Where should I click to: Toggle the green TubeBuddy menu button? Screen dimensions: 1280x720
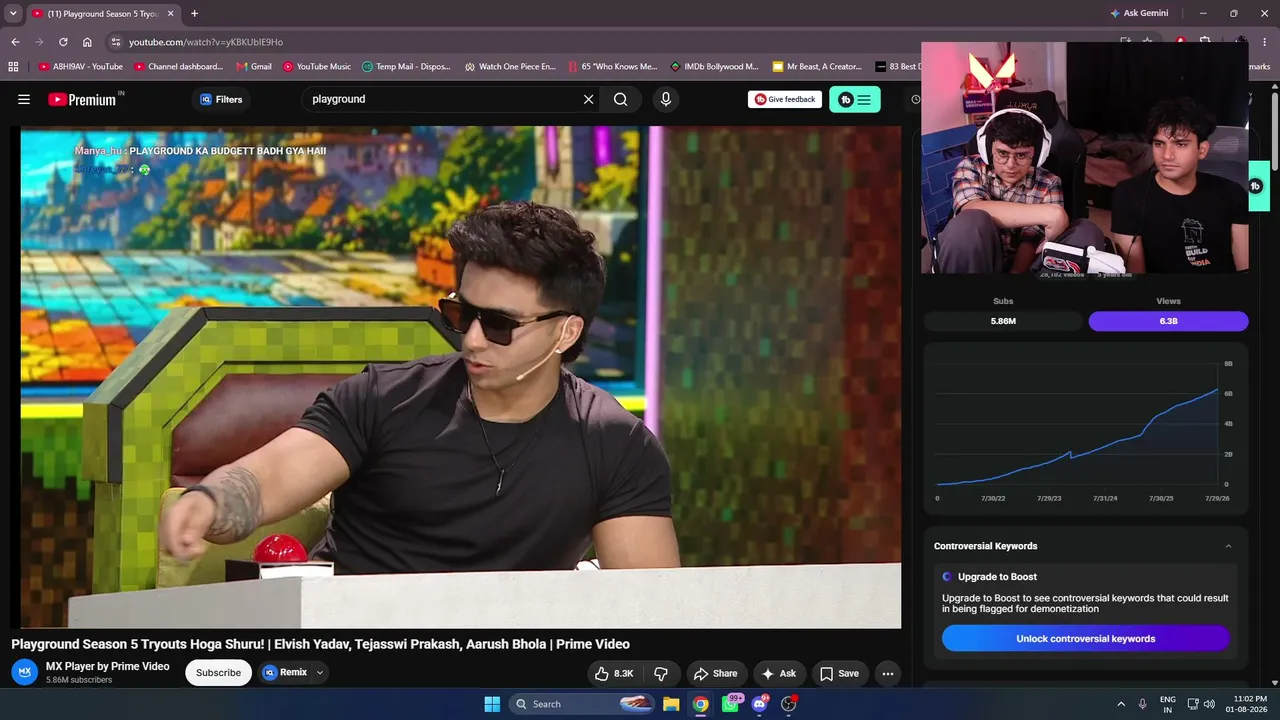pos(855,99)
